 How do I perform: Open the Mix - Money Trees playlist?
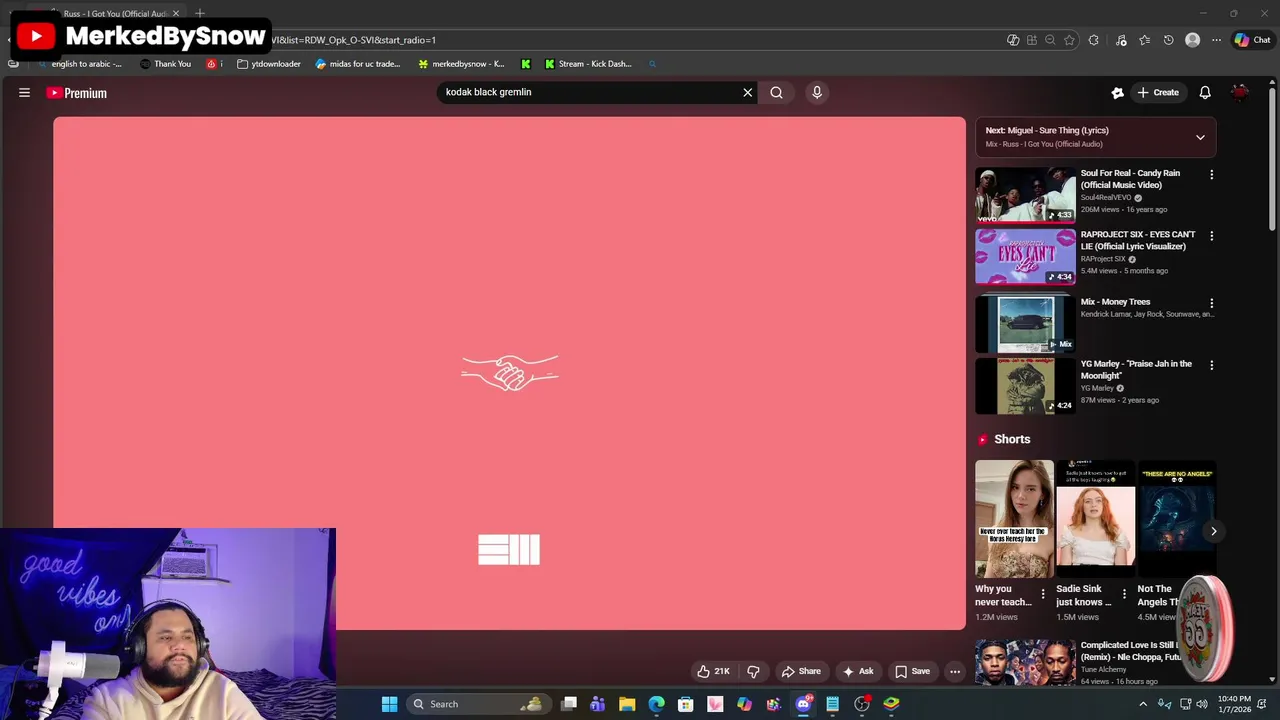point(1025,324)
